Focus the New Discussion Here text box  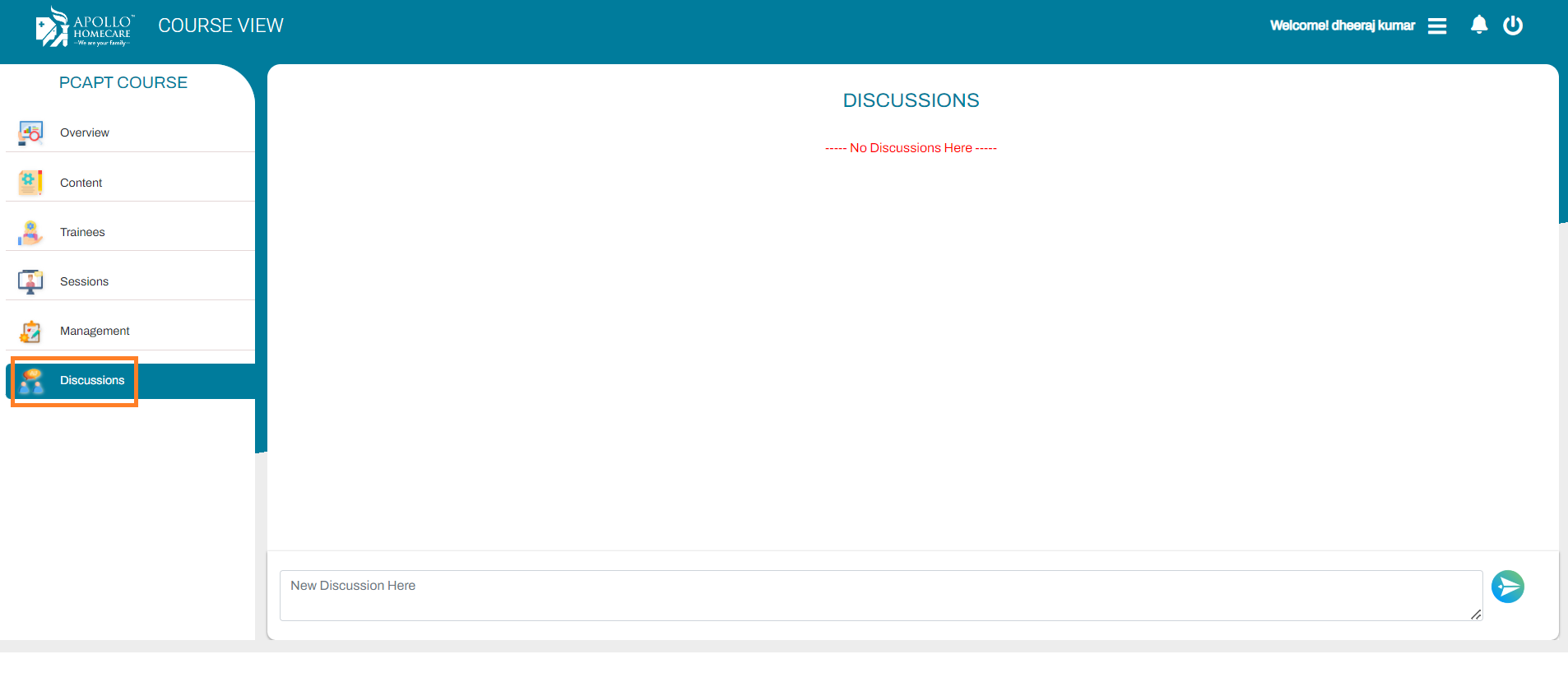pos(880,595)
